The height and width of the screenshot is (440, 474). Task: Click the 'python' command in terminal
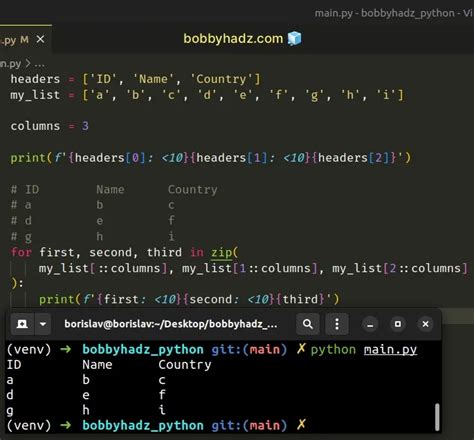click(333, 350)
